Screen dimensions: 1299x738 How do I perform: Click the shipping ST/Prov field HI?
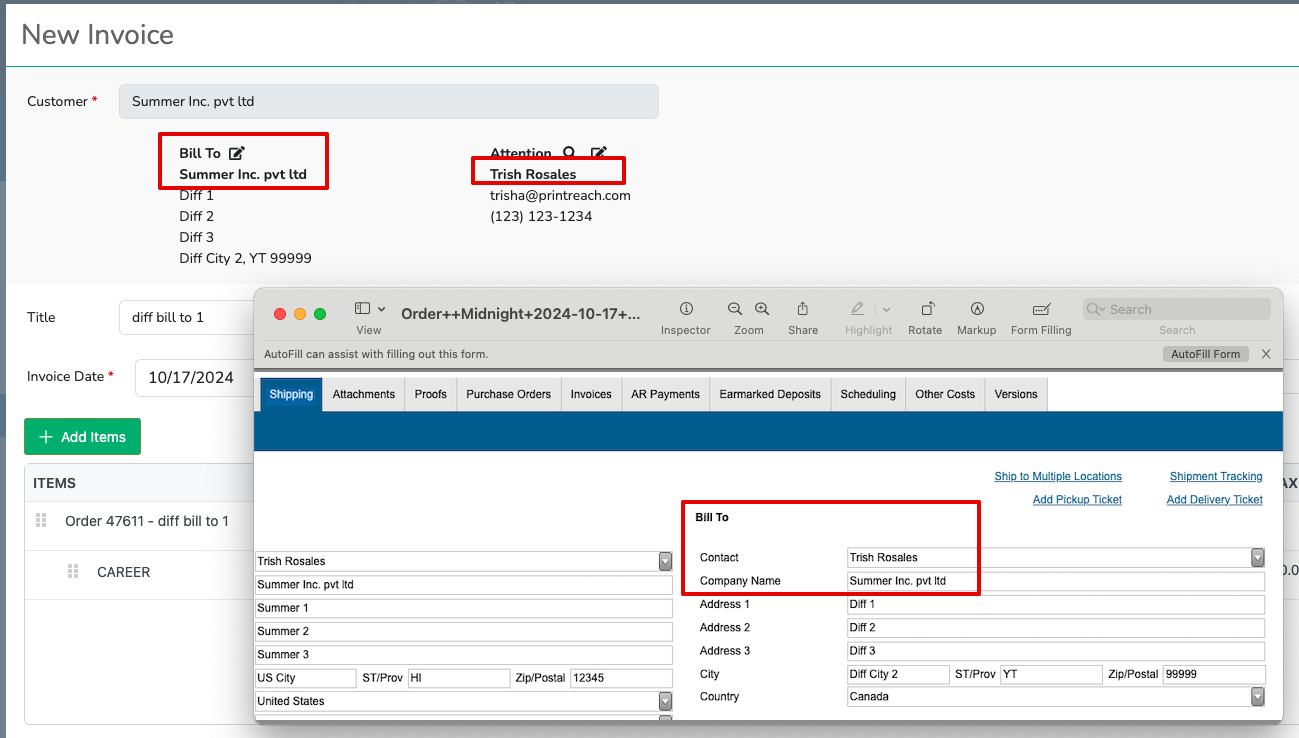pyautogui.click(x=459, y=678)
